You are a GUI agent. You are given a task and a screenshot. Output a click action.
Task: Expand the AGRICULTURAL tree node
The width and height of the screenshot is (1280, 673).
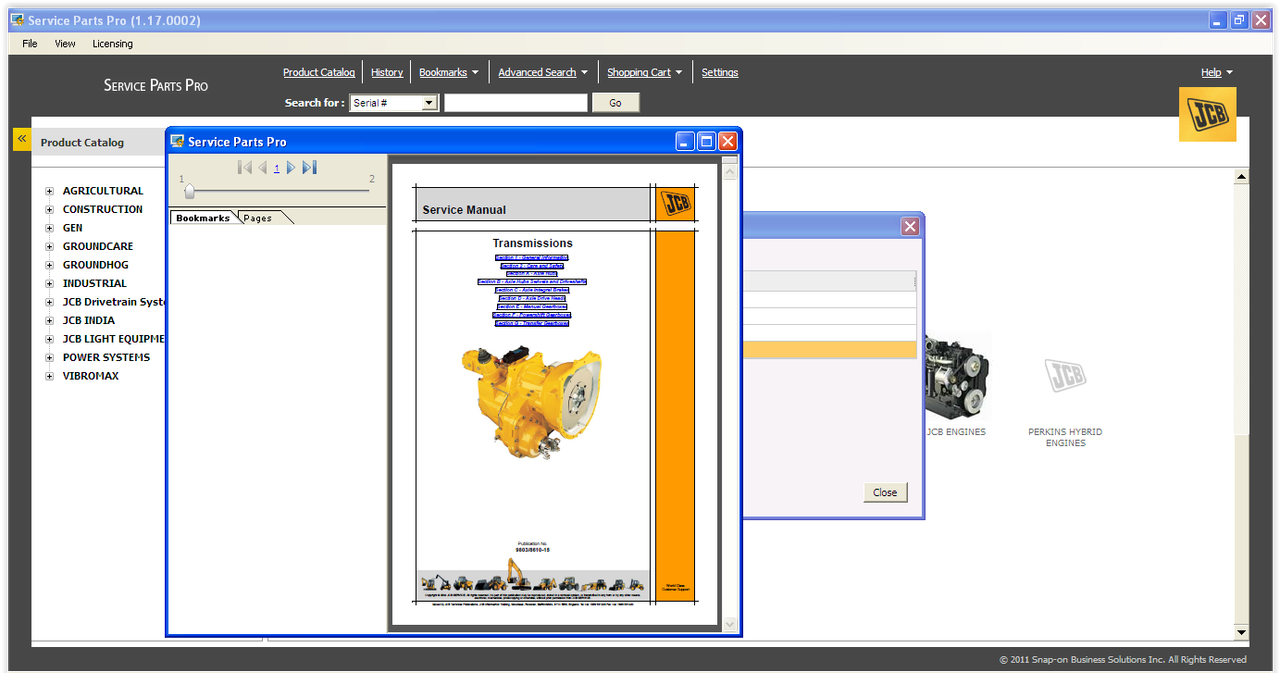point(49,191)
